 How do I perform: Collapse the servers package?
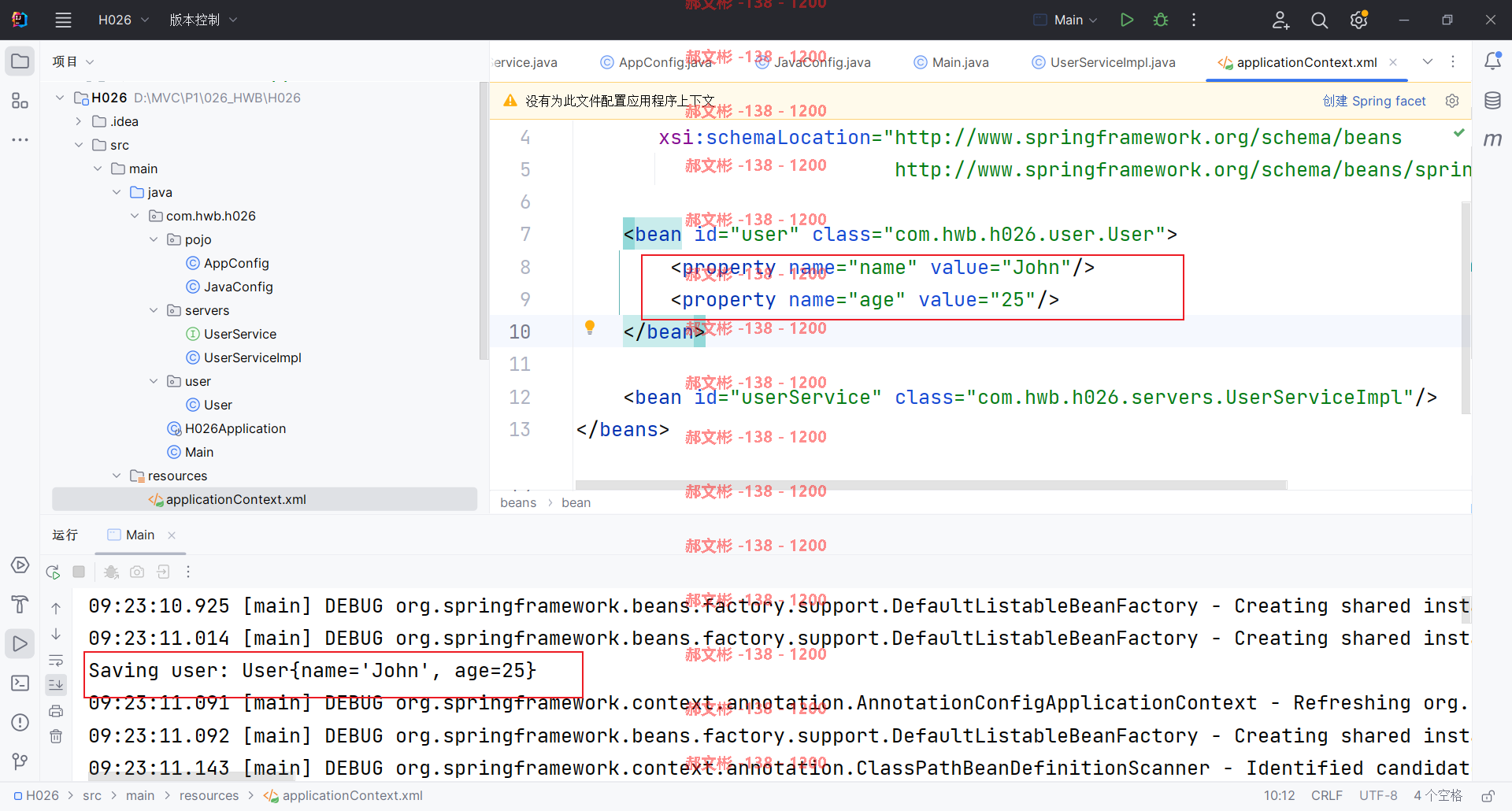154,310
